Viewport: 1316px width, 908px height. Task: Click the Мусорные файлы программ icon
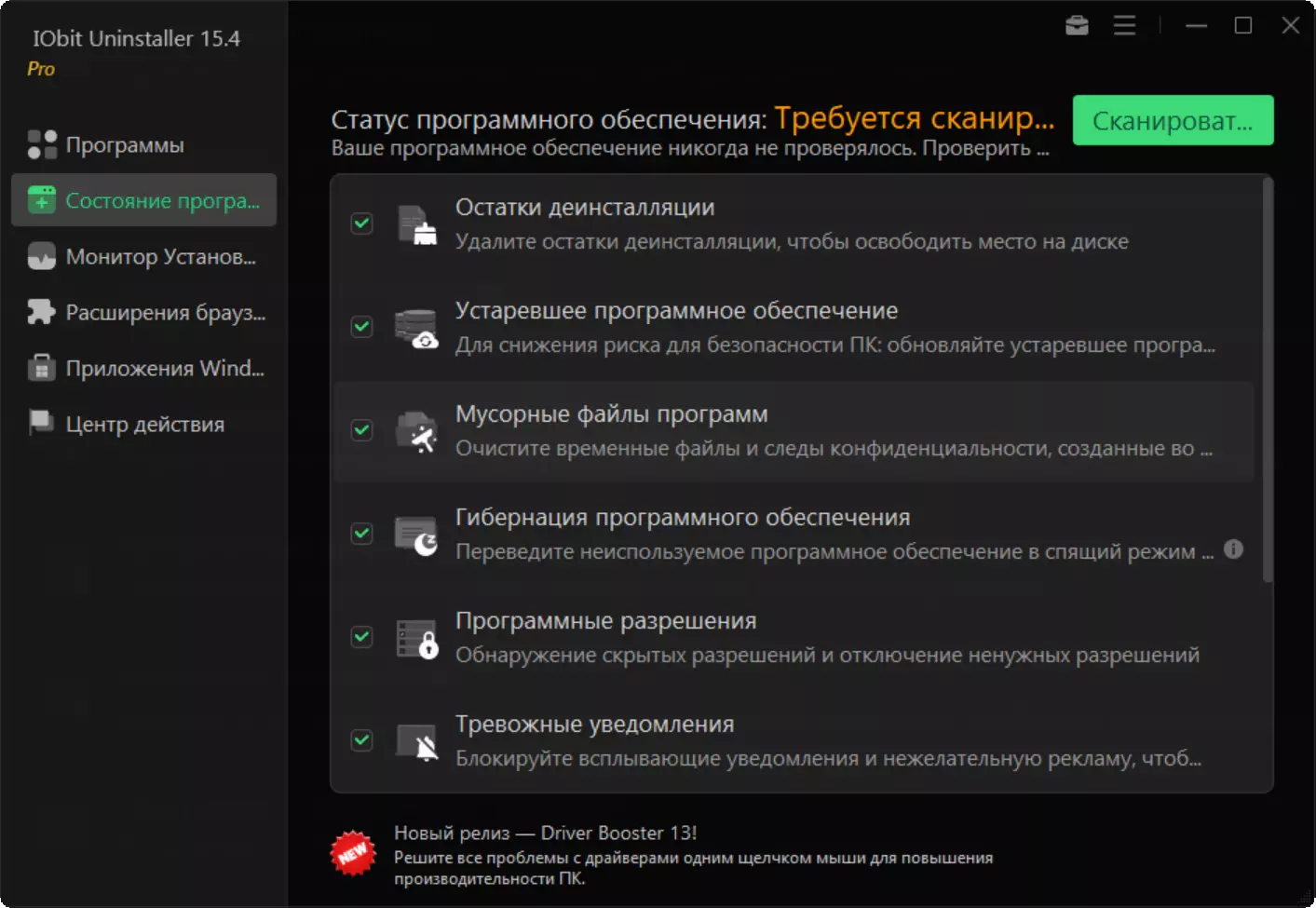[x=416, y=431]
